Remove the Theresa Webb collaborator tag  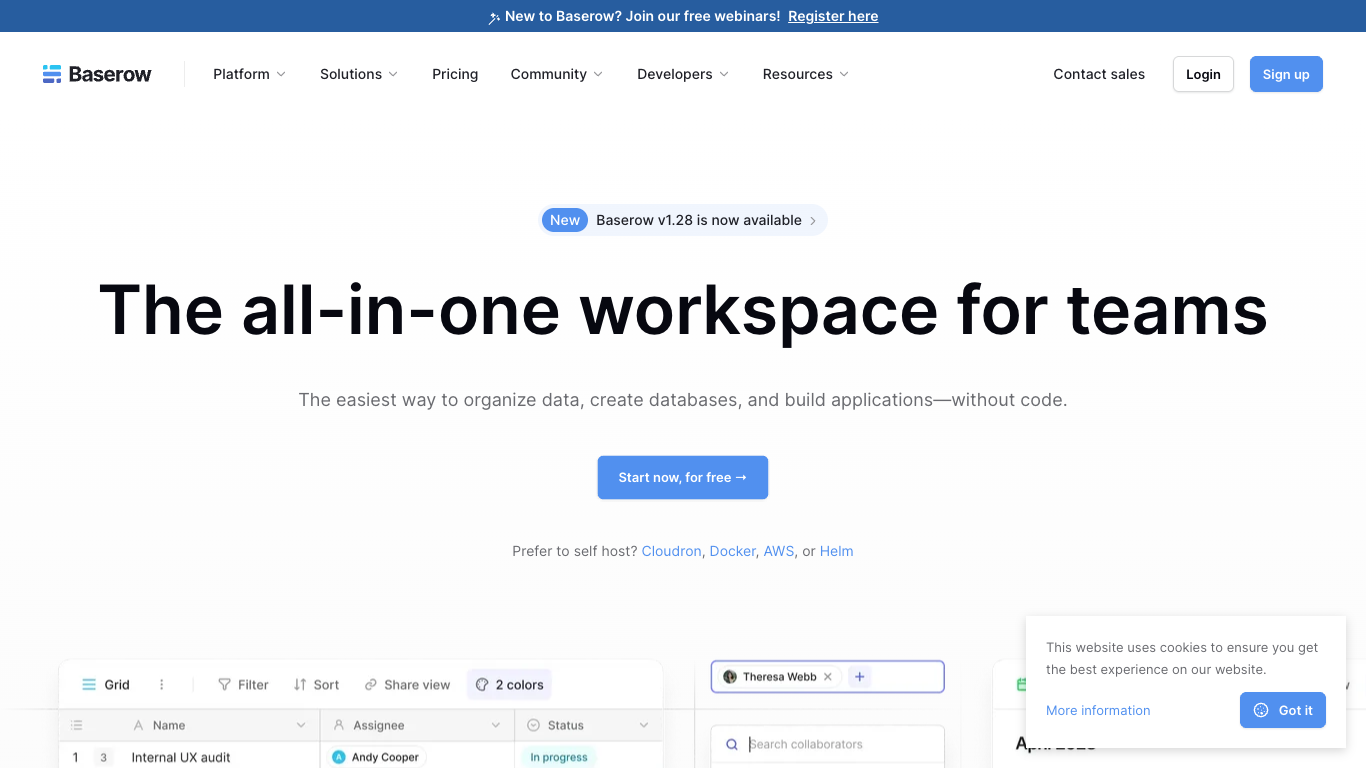tap(828, 677)
